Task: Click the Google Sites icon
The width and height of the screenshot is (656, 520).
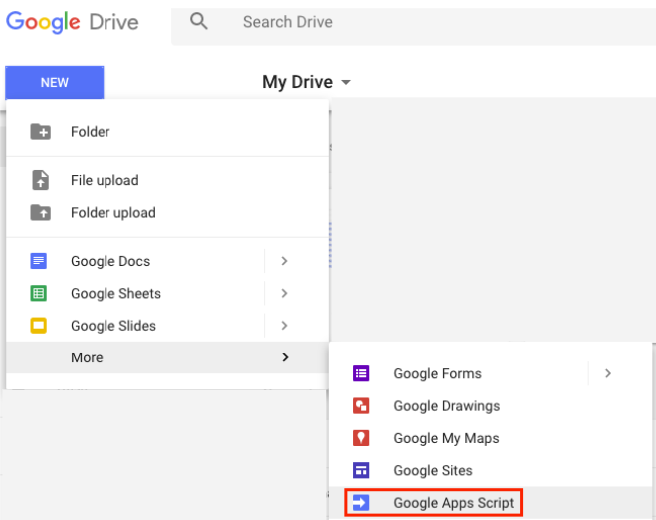Action: 361,470
